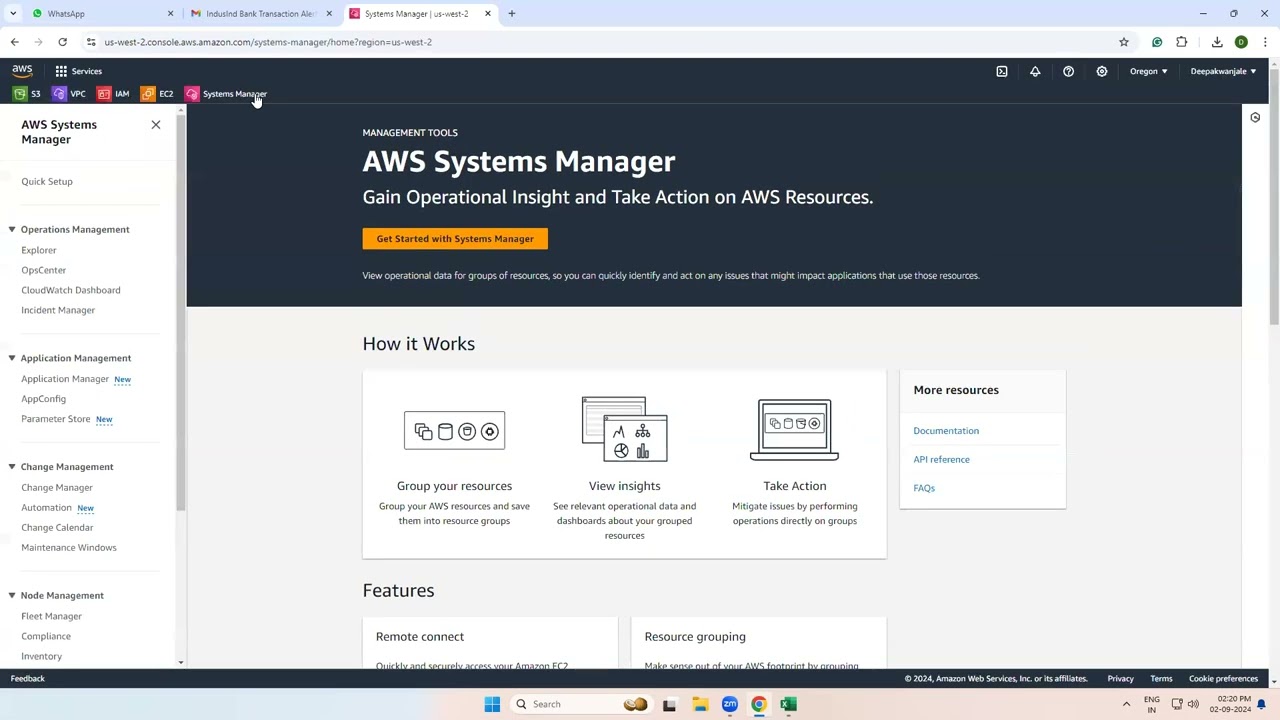Open Inventory in the sidebar
1280x720 pixels.
click(x=41, y=657)
